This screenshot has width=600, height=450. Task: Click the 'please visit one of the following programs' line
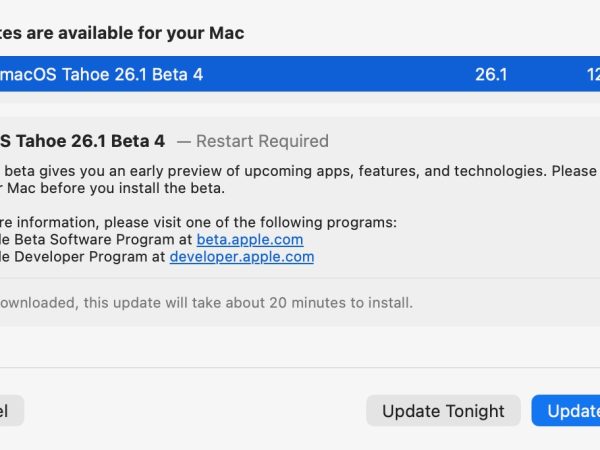pyautogui.click(x=200, y=222)
